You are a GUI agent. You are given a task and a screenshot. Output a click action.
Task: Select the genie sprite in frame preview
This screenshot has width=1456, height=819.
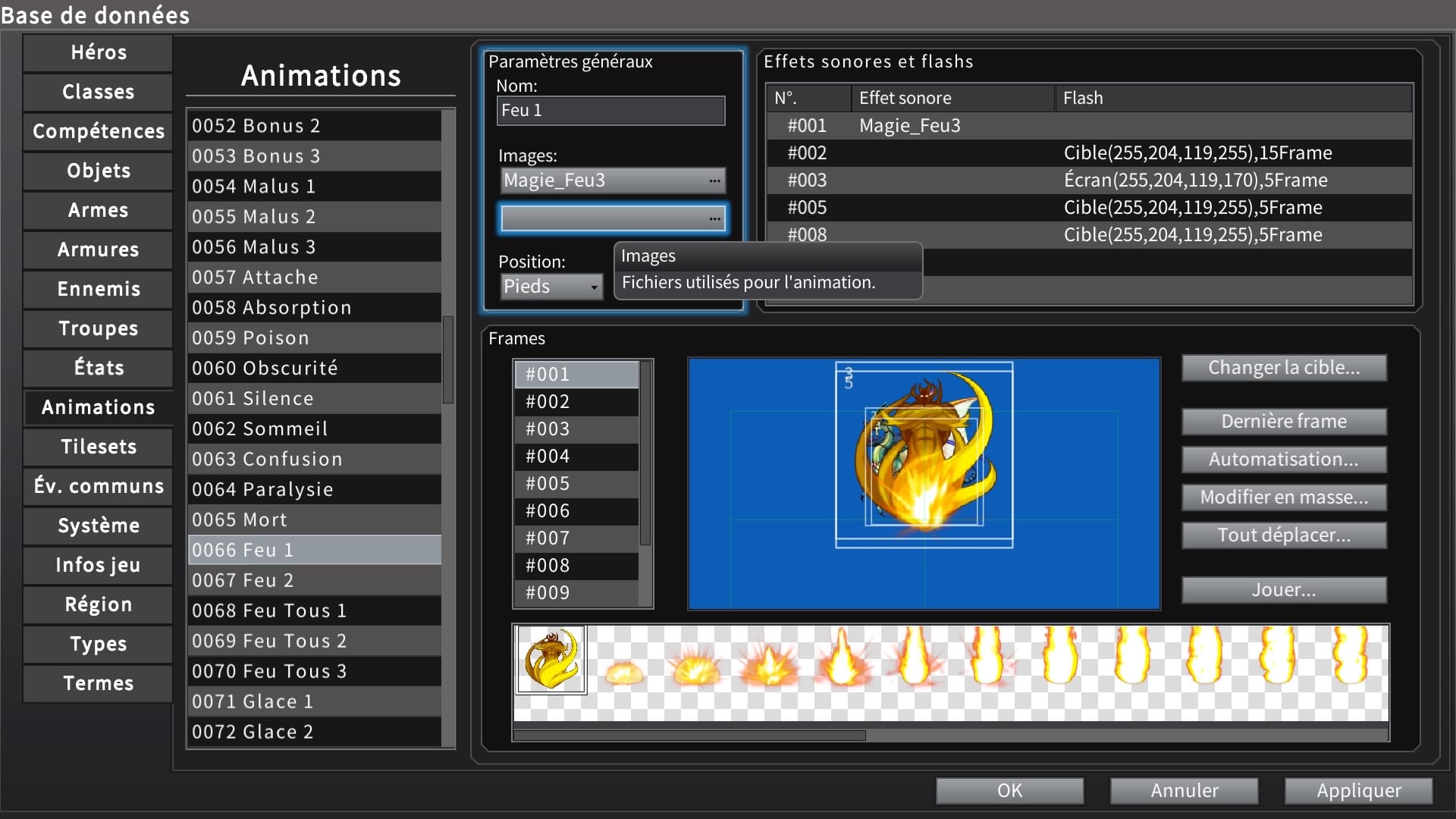(924, 454)
